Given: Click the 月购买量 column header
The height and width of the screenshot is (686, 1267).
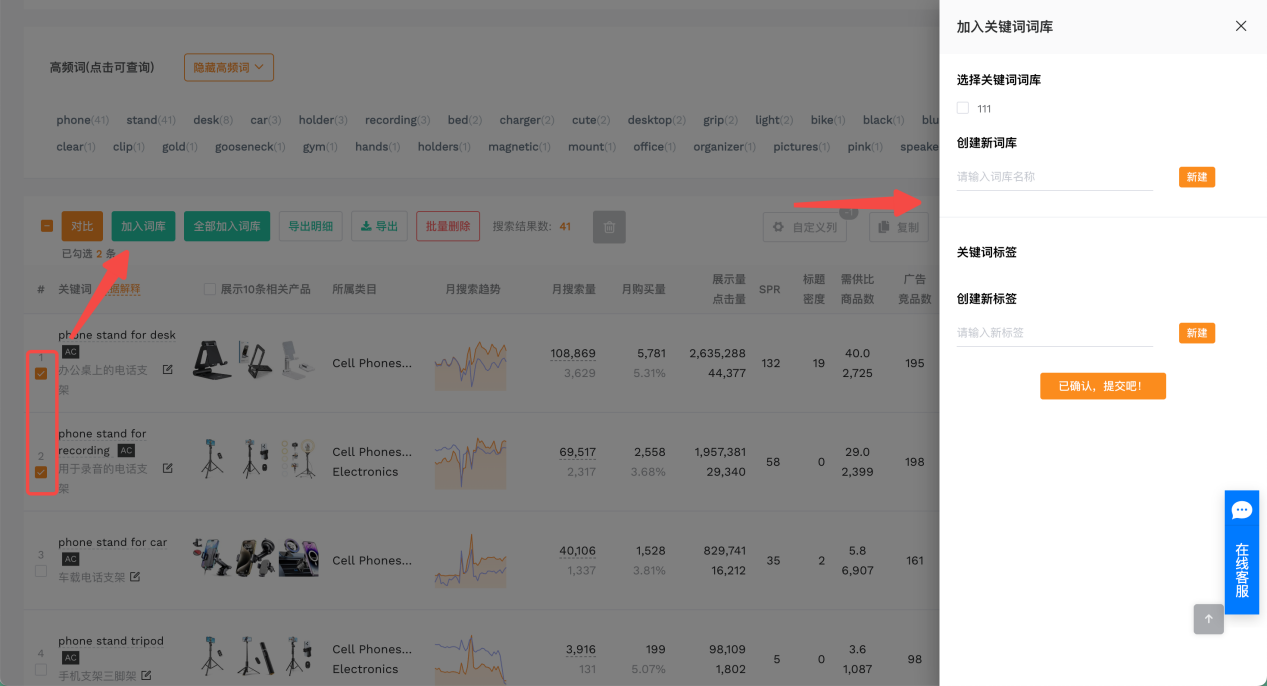Looking at the screenshot, I should (x=643, y=289).
